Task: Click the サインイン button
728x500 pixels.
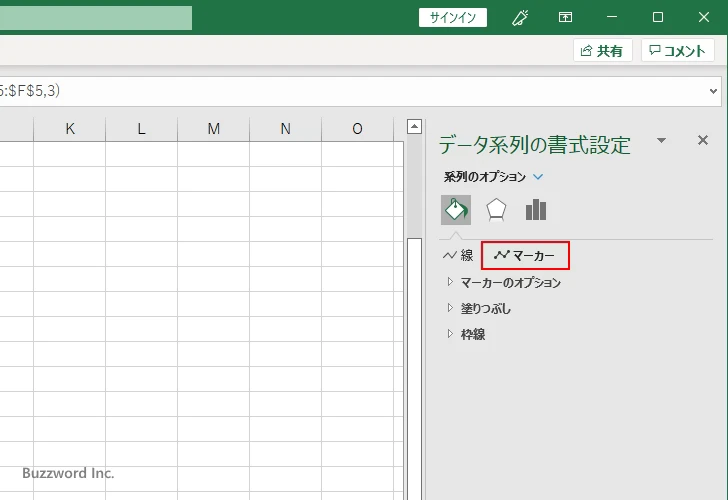Action: click(x=453, y=17)
